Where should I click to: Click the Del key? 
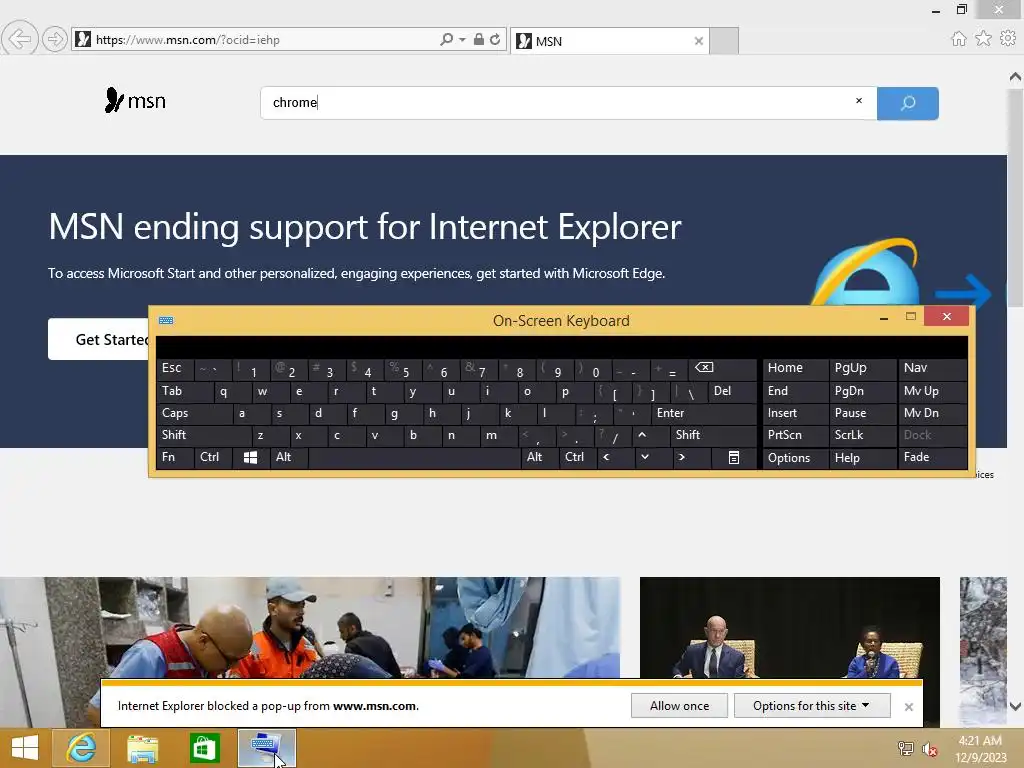[x=731, y=391]
